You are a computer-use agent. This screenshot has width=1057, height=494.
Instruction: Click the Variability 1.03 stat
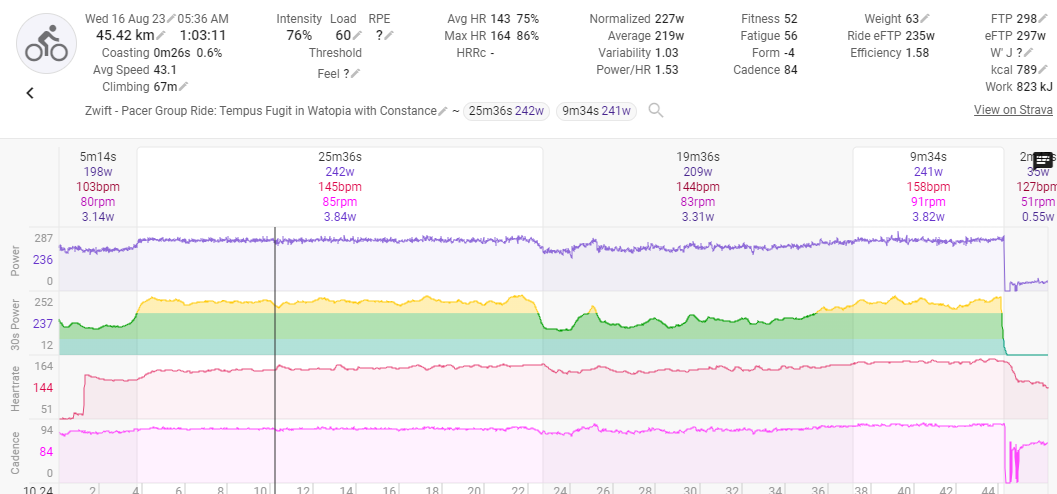[x=638, y=53]
